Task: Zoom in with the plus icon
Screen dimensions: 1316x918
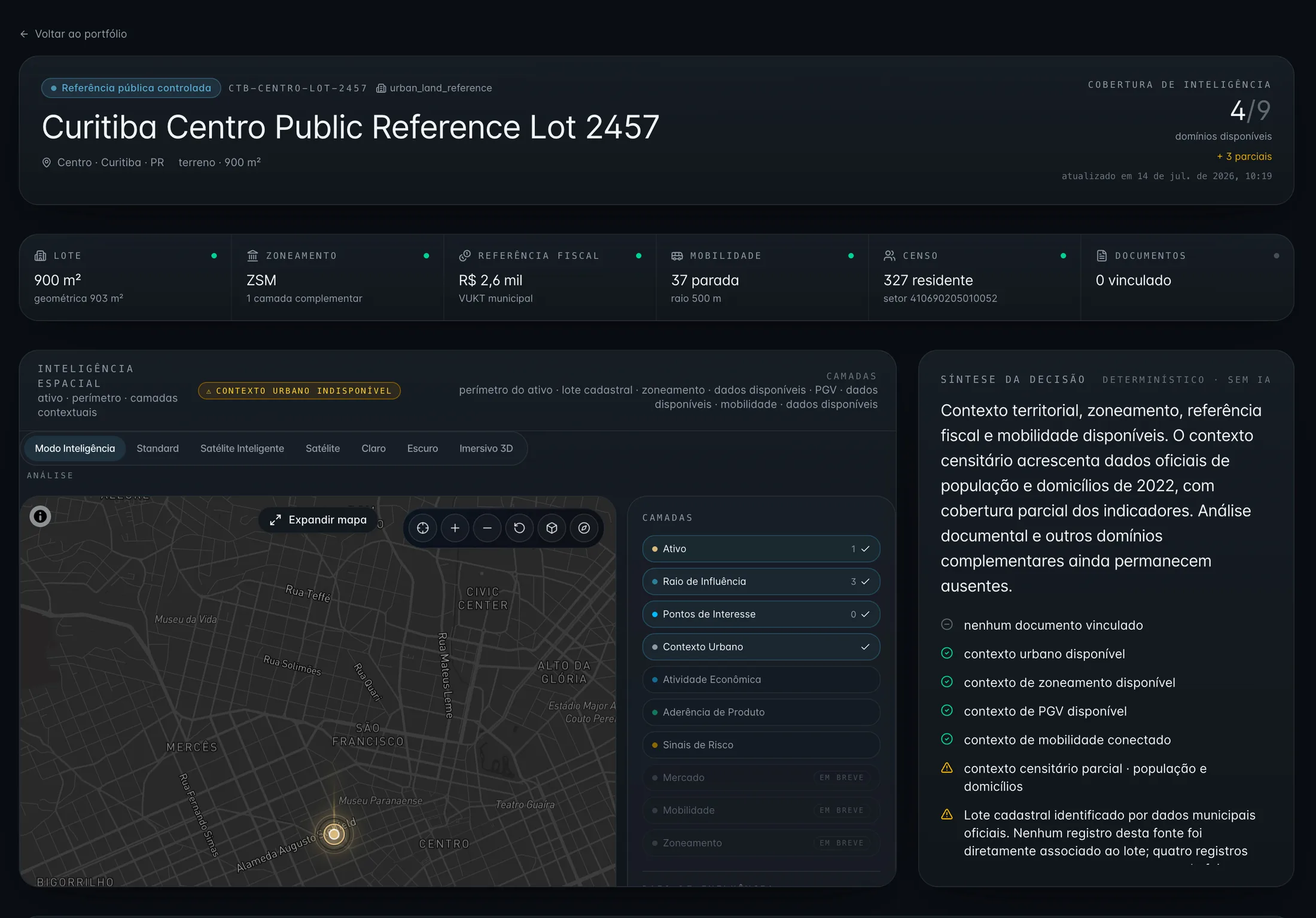Action: tap(455, 528)
